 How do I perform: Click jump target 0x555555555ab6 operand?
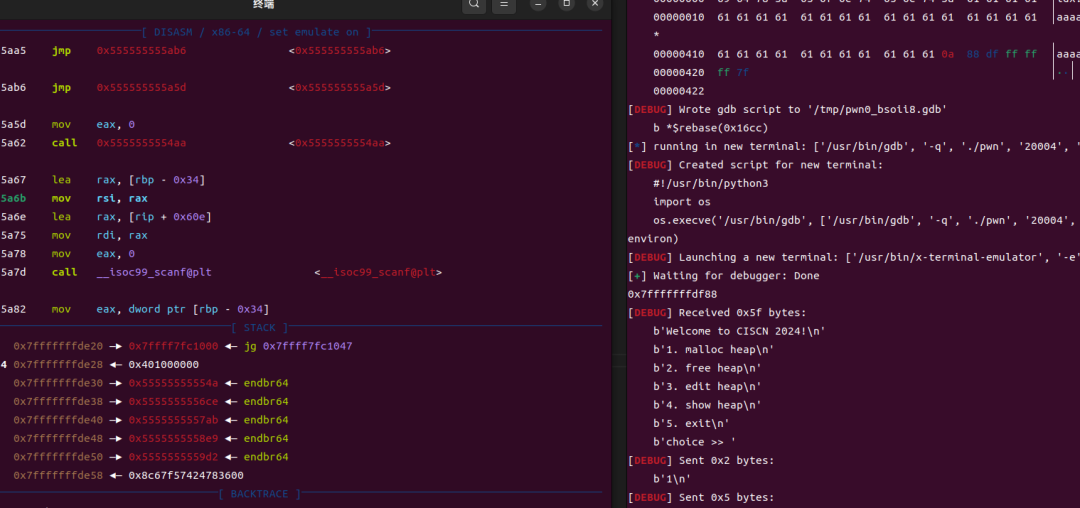point(141,51)
